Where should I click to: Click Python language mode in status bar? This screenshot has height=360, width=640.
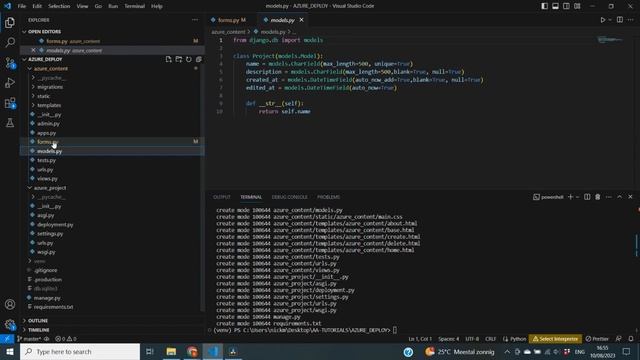[514, 339]
